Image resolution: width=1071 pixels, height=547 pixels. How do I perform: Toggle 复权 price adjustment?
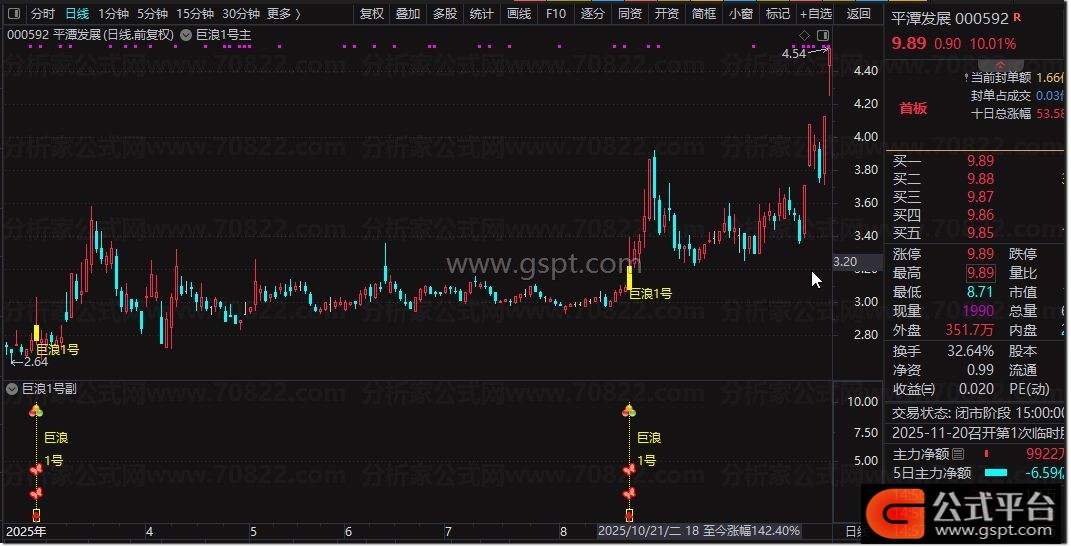pyautogui.click(x=371, y=14)
